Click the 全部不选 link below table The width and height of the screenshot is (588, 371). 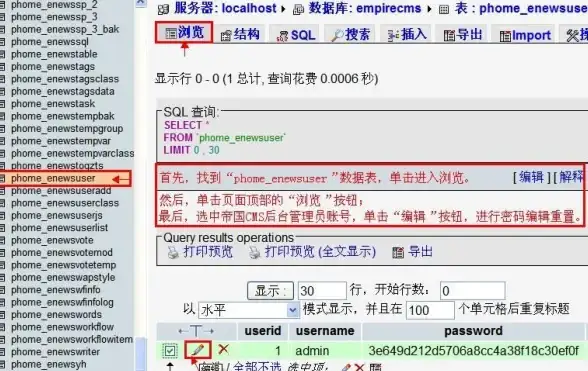click(x=257, y=366)
